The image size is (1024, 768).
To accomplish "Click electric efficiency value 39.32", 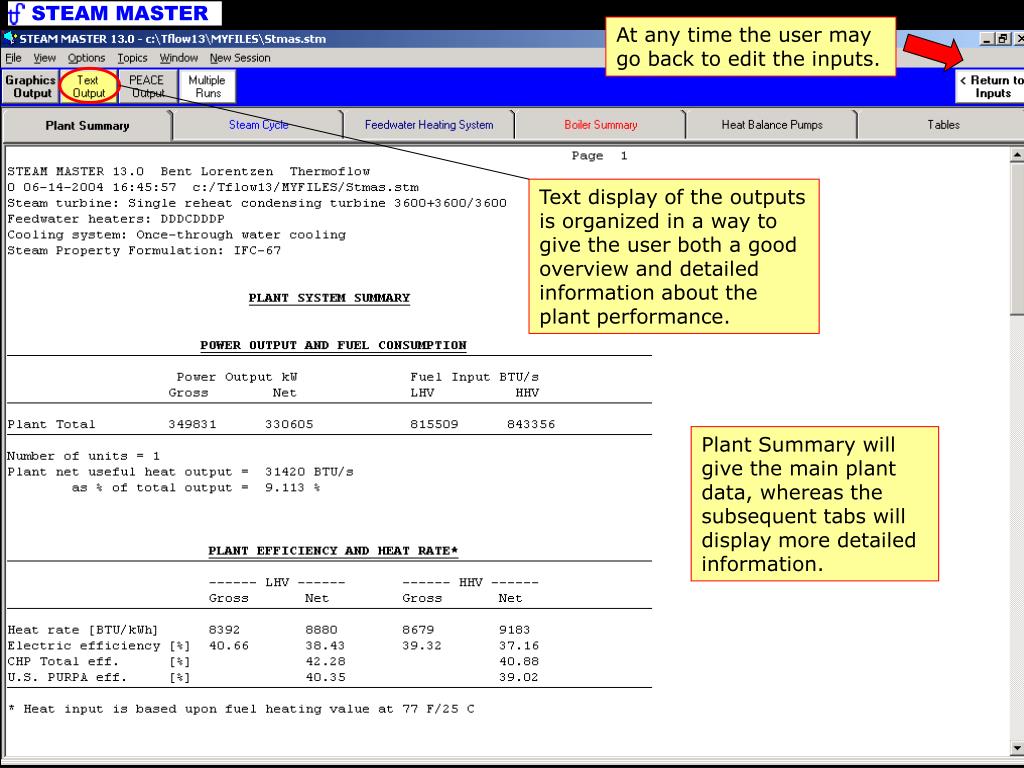I will (422, 646).
